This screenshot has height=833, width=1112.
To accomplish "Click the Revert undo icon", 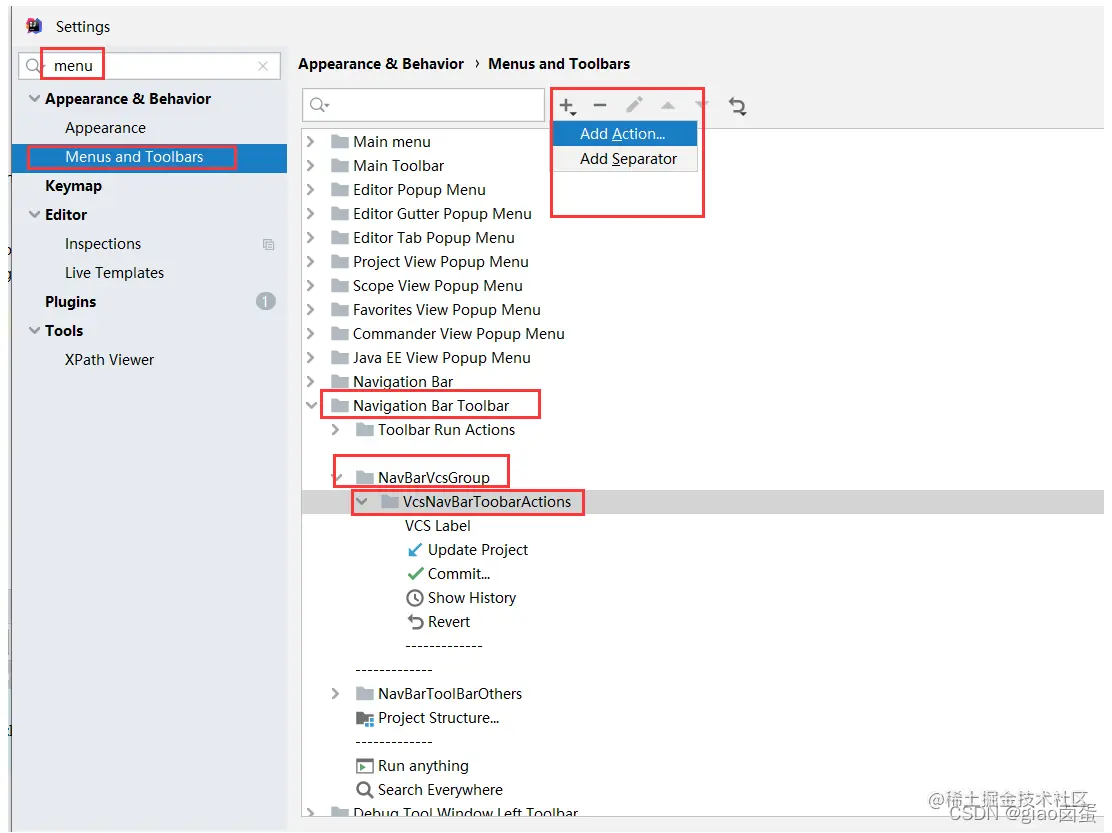I will tap(415, 622).
